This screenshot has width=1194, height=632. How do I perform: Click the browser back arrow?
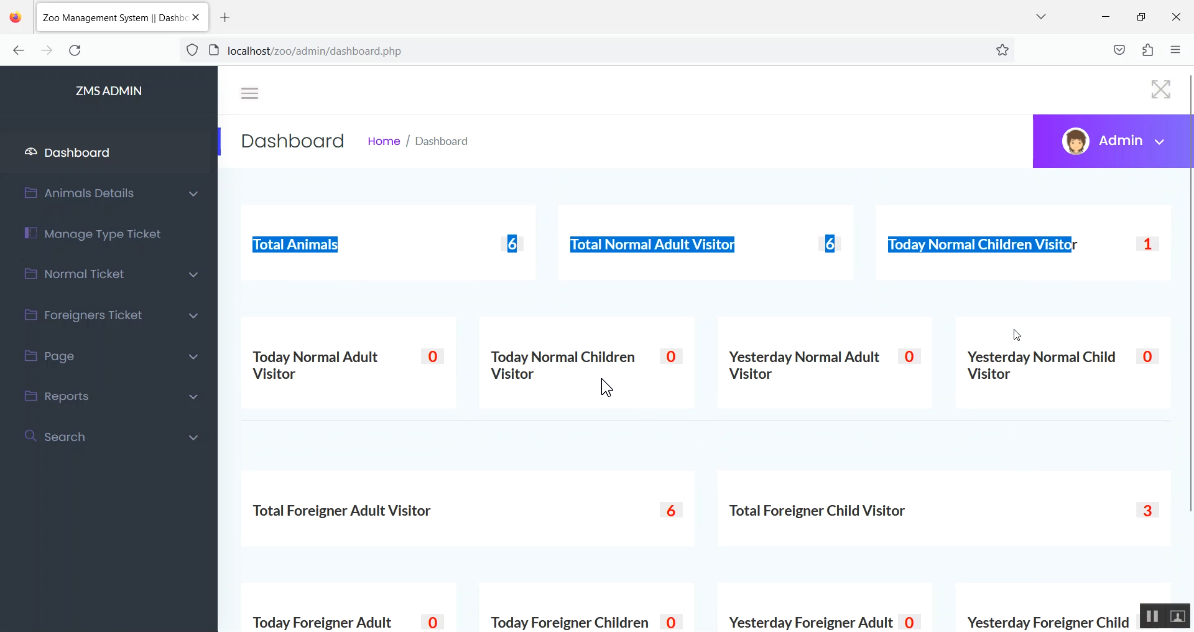coord(18,50)
